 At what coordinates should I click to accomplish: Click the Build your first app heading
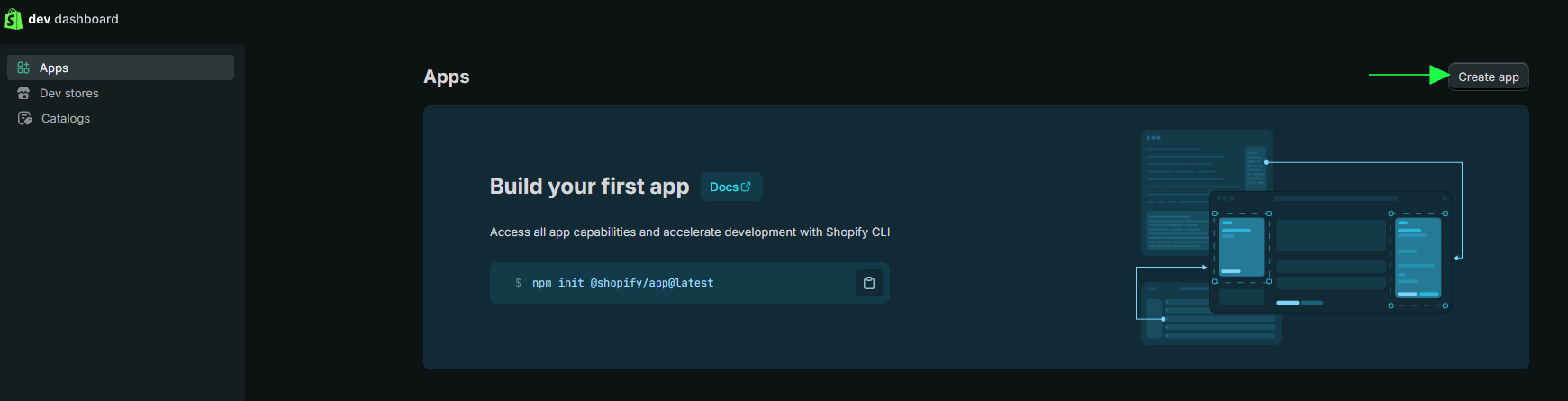589,186
